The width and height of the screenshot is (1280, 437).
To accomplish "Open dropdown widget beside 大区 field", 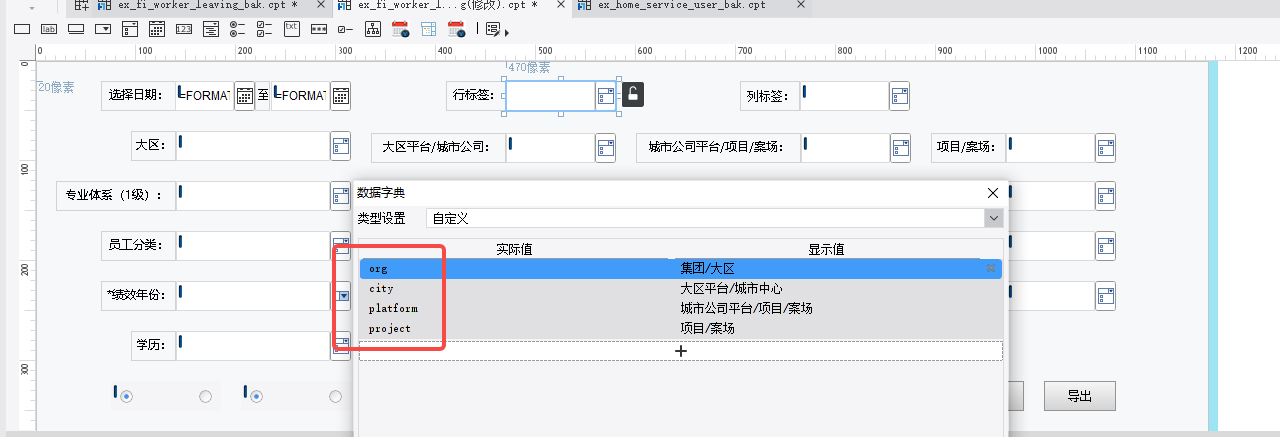I will pos(341,147).
